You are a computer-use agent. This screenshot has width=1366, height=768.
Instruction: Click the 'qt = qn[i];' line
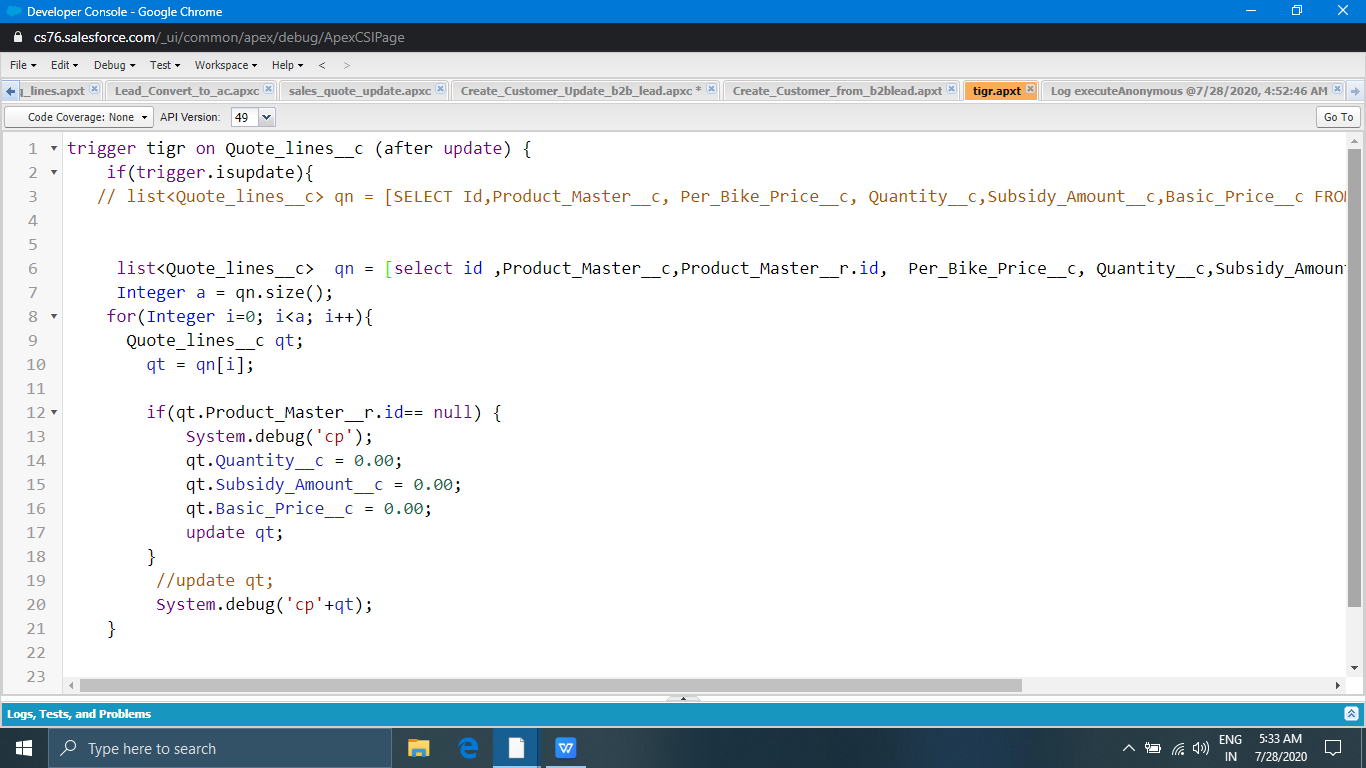200,365
